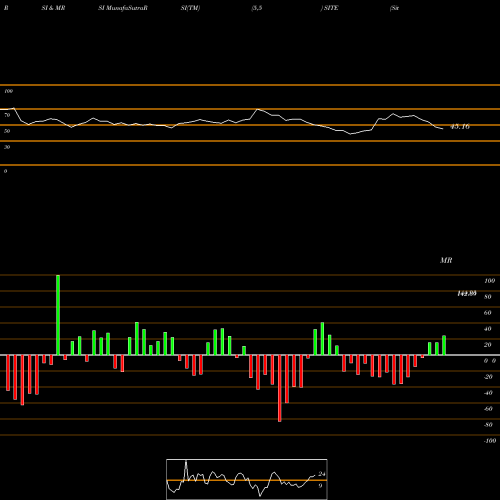Select the deepest red bar in the MR histogram
Screen dimensions: 500x500
(x=279, y=388)
